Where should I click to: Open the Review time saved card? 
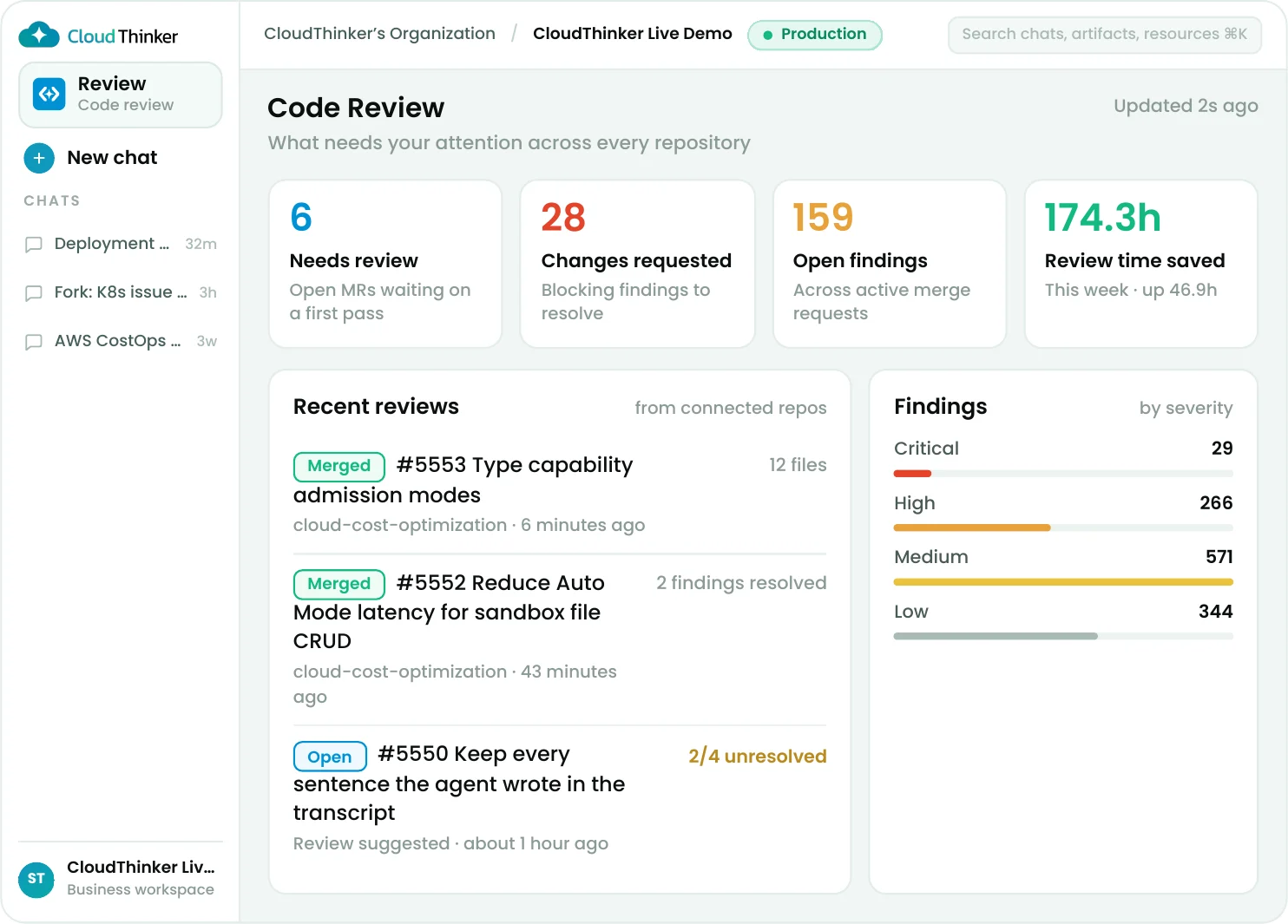coord(1141,264)
